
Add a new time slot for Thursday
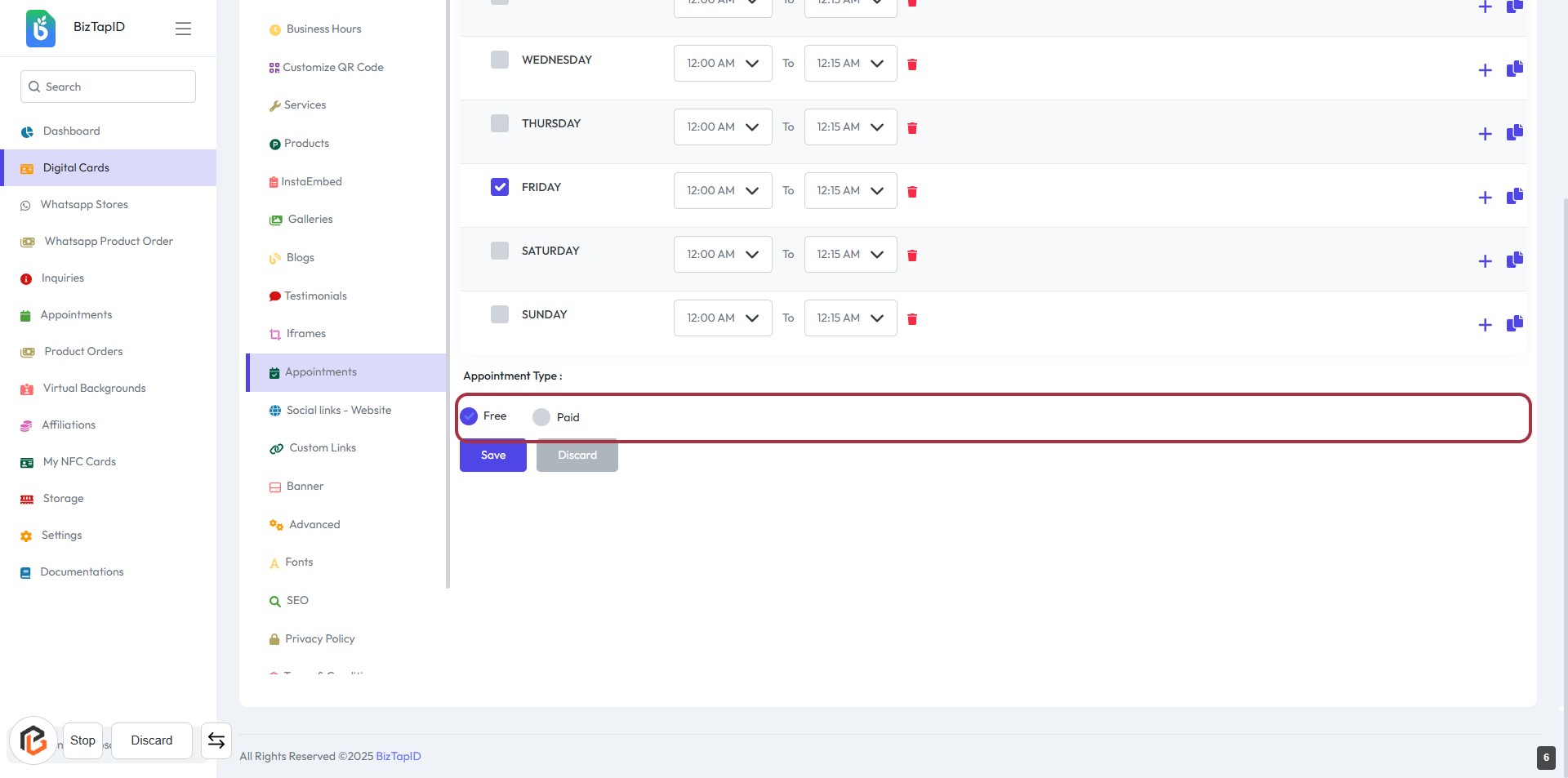click(1485, 134)
